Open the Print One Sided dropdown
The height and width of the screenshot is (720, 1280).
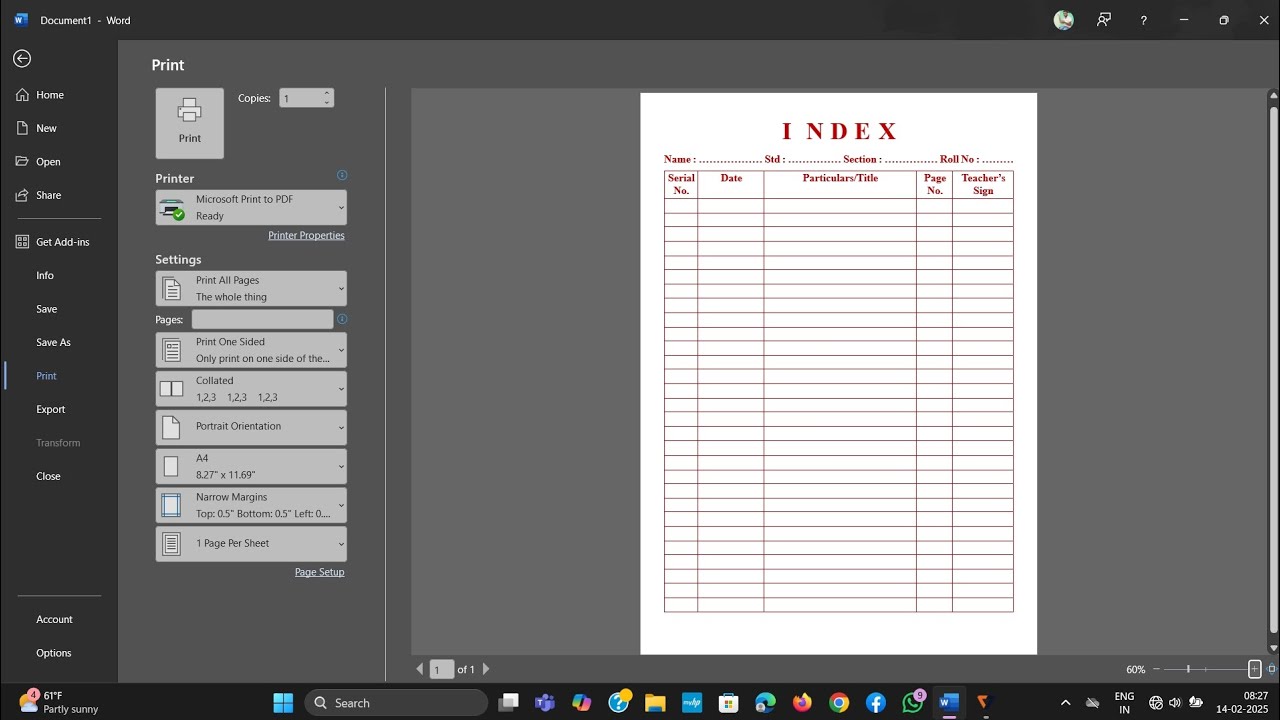pyautogui.click(x=251, y=350)
